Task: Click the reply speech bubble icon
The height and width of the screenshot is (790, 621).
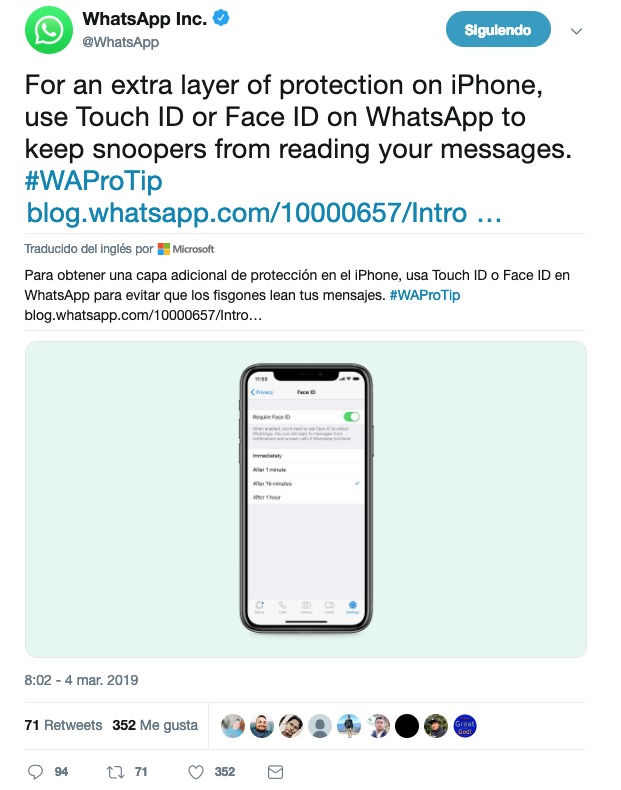Action: coord(35,771)
